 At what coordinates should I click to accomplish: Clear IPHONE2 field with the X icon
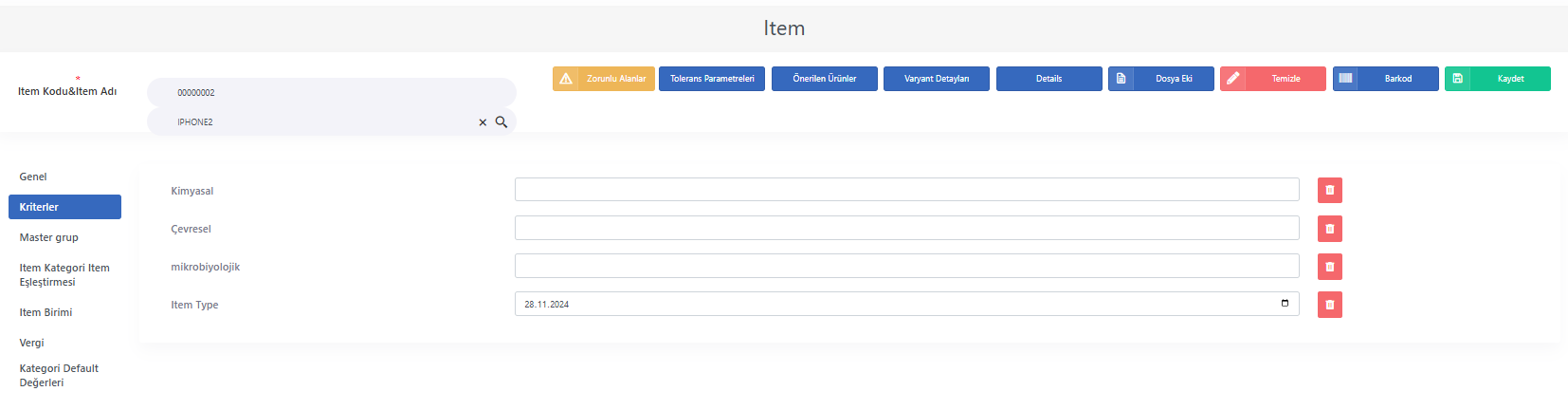483,122
